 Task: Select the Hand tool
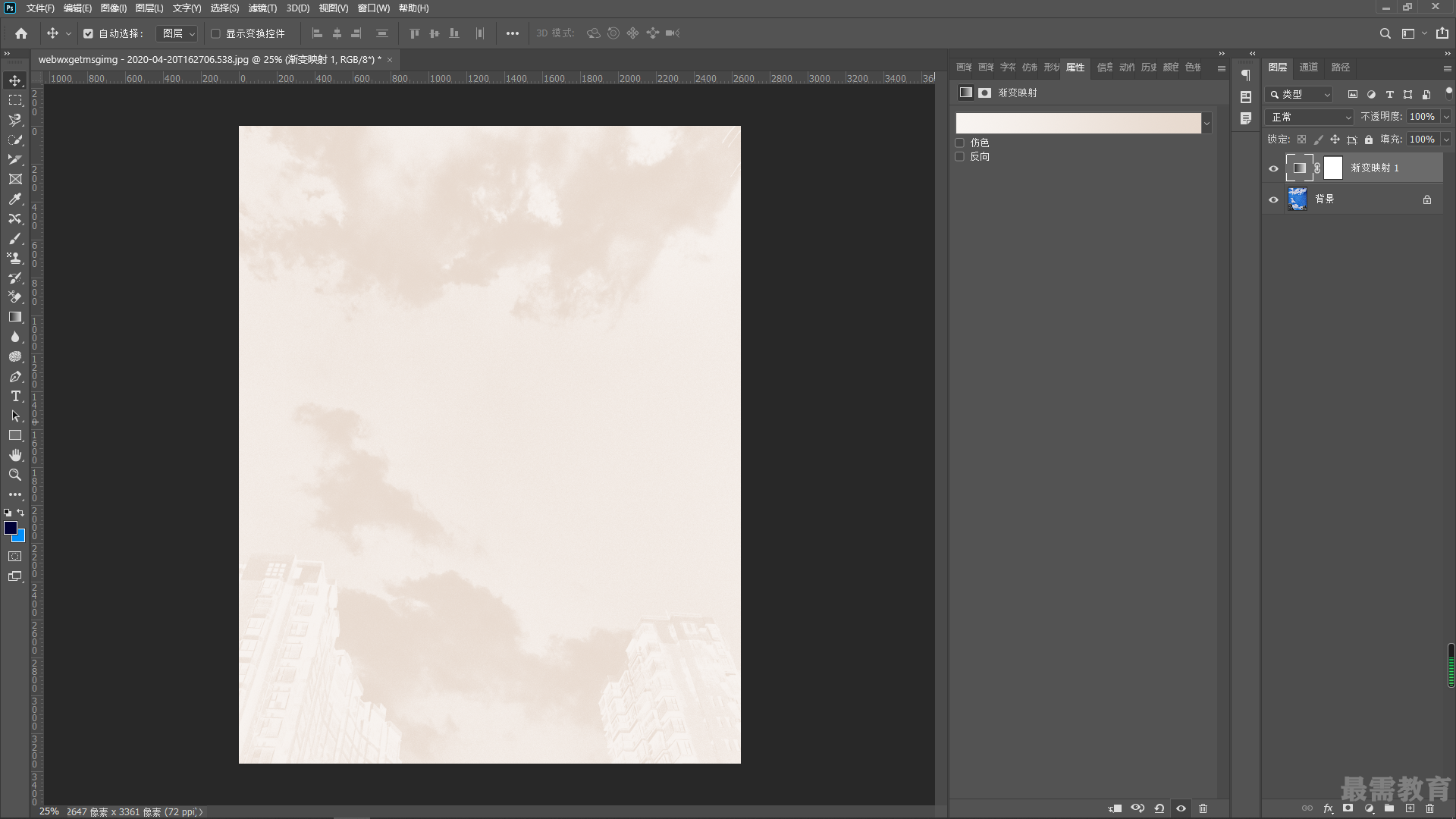coord(15,455)
